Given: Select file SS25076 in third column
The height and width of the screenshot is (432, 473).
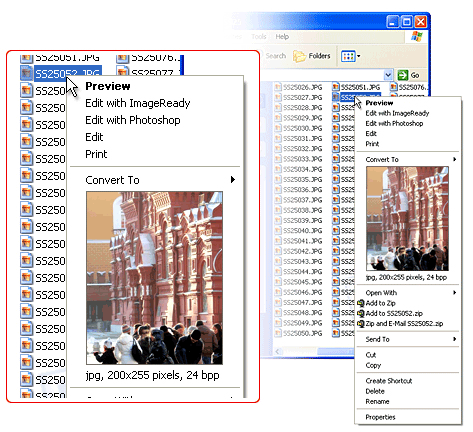Looking at the screenshot, I should click(x=409, y=87).
